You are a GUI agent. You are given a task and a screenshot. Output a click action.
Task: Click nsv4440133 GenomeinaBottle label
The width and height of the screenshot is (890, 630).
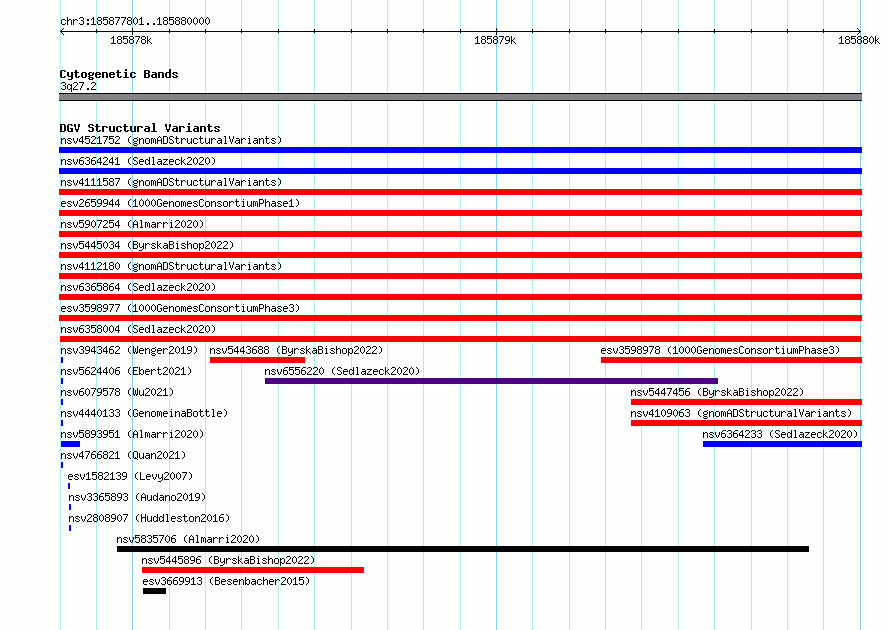(144, 413)
